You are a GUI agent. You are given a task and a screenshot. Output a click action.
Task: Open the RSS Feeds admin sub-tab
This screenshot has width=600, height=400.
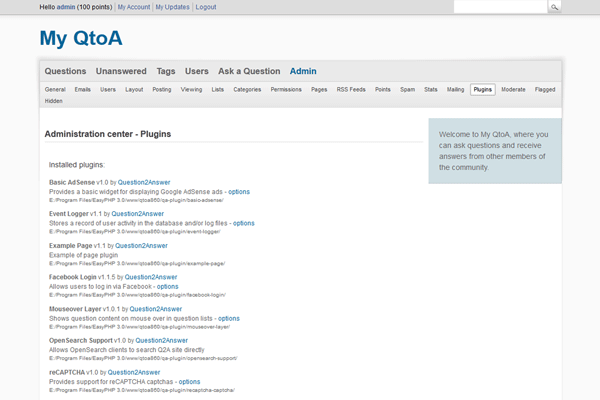point(350,90)
